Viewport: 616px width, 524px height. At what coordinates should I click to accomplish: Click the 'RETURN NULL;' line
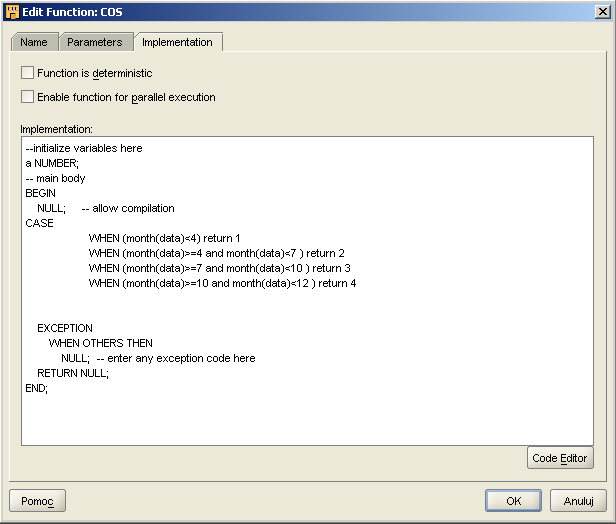[73, 373]
